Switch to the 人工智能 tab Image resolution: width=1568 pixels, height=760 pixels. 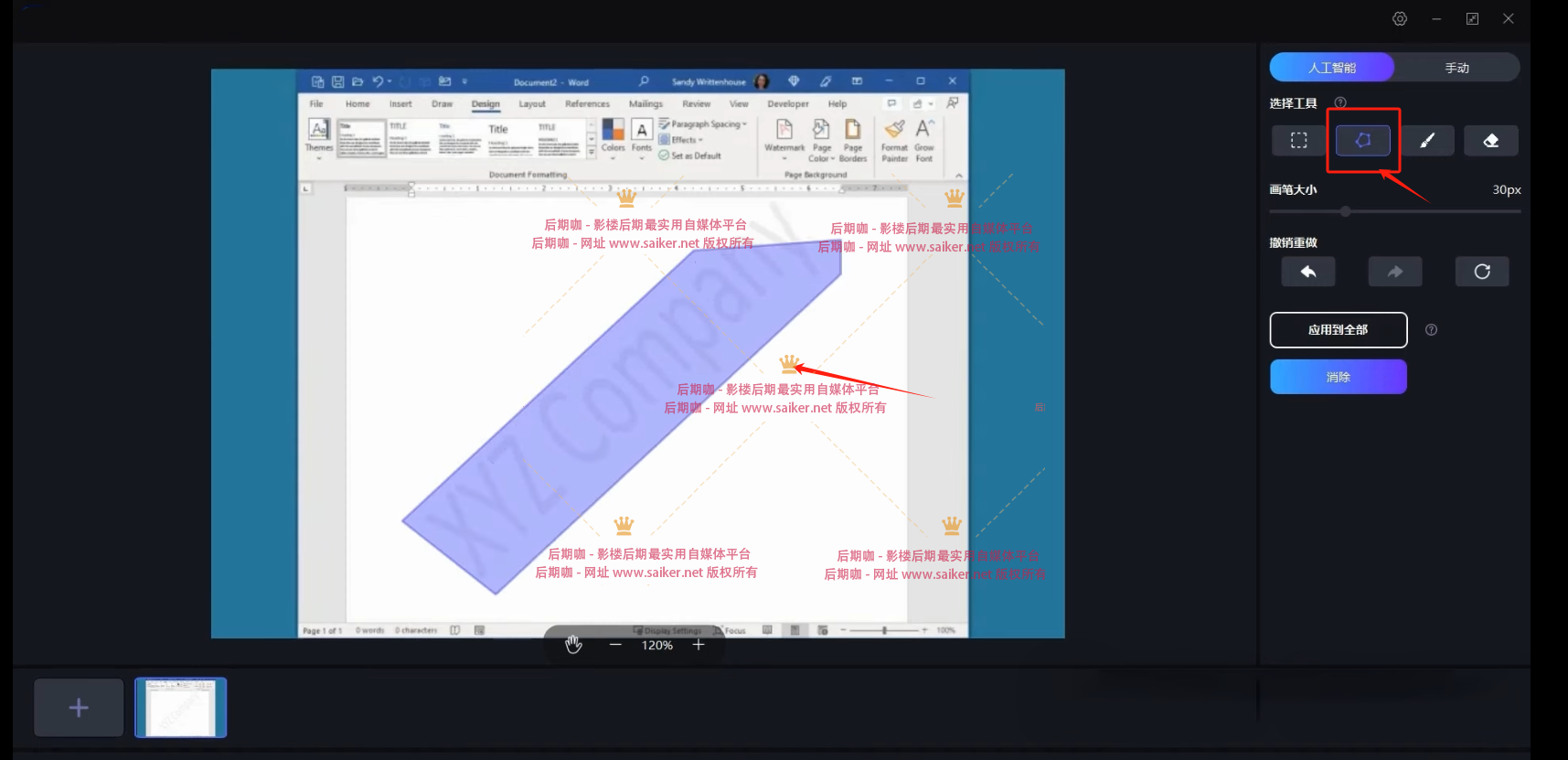[x=1332, y=68]
